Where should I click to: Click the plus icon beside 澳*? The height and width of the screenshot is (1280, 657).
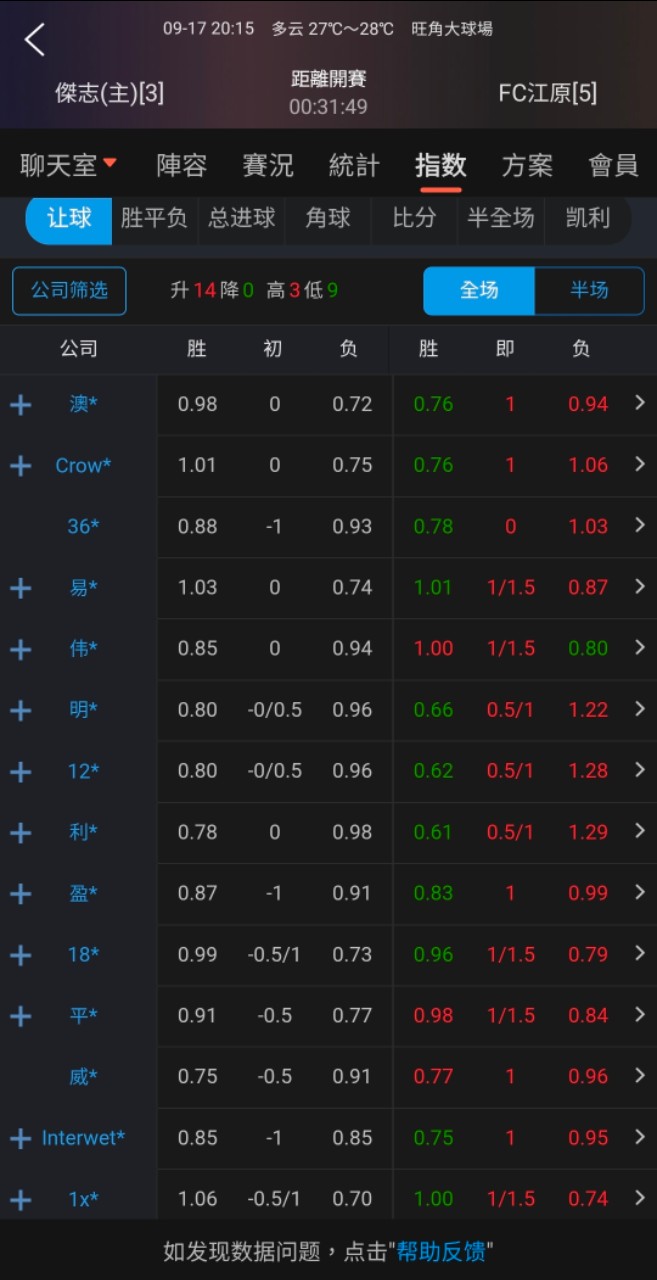pos(20,405)
